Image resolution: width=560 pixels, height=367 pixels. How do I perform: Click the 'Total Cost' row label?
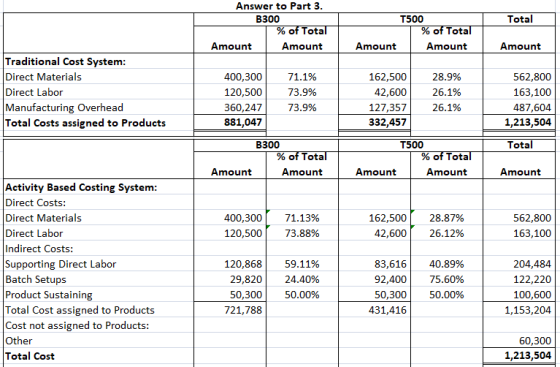click(x=30, y=356)
